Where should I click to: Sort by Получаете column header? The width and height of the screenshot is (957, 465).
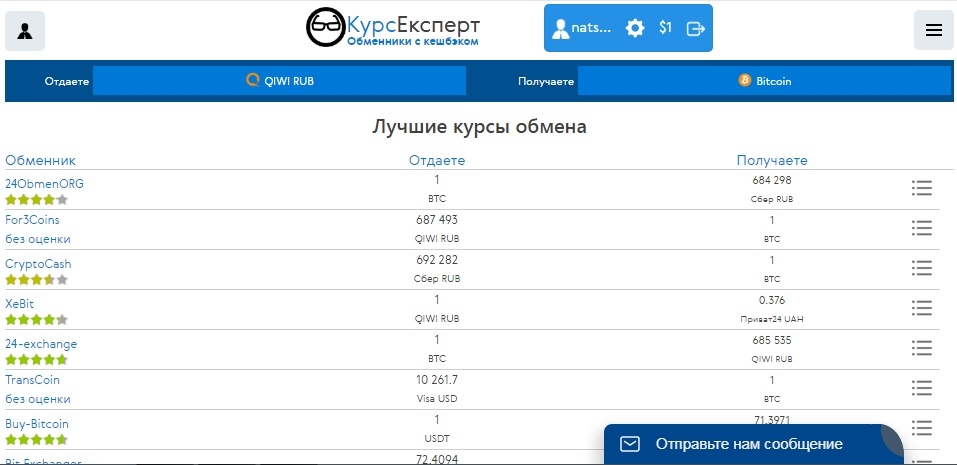772,160
